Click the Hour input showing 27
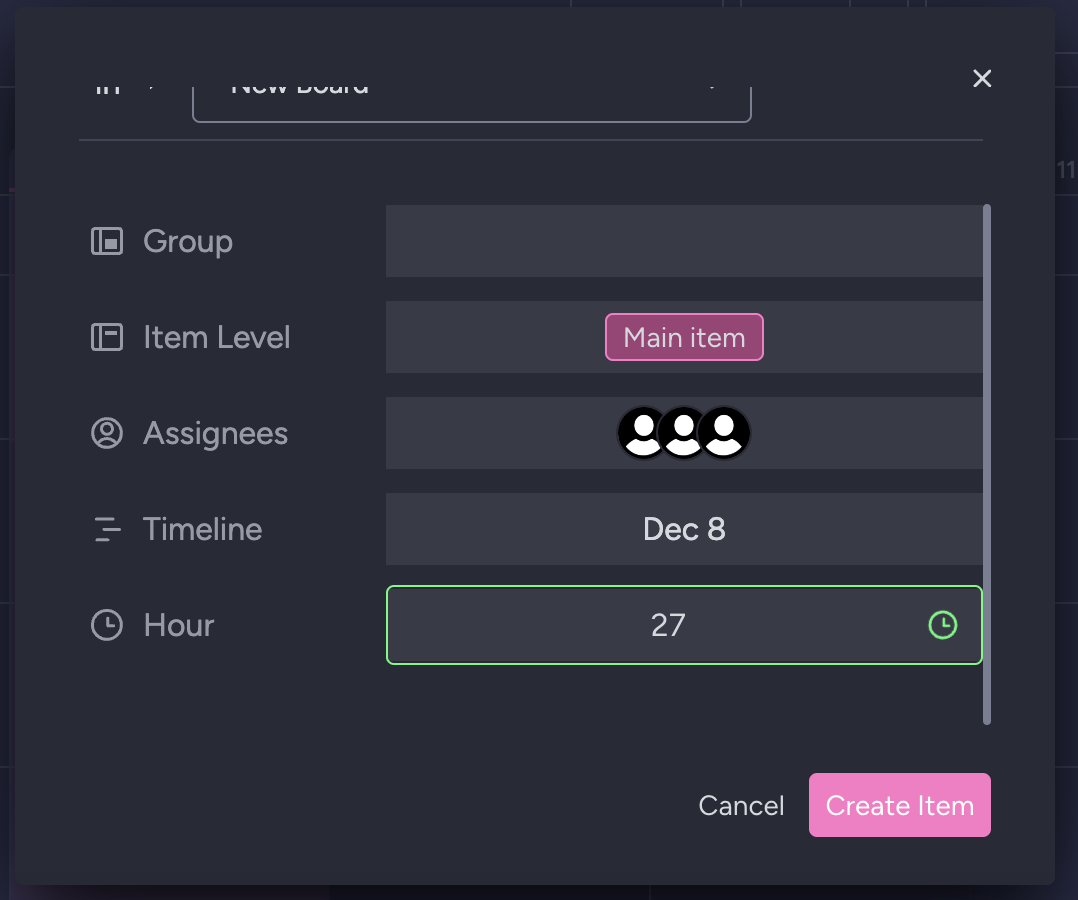Screen dimensions: 1078x900 coord(667,625)
